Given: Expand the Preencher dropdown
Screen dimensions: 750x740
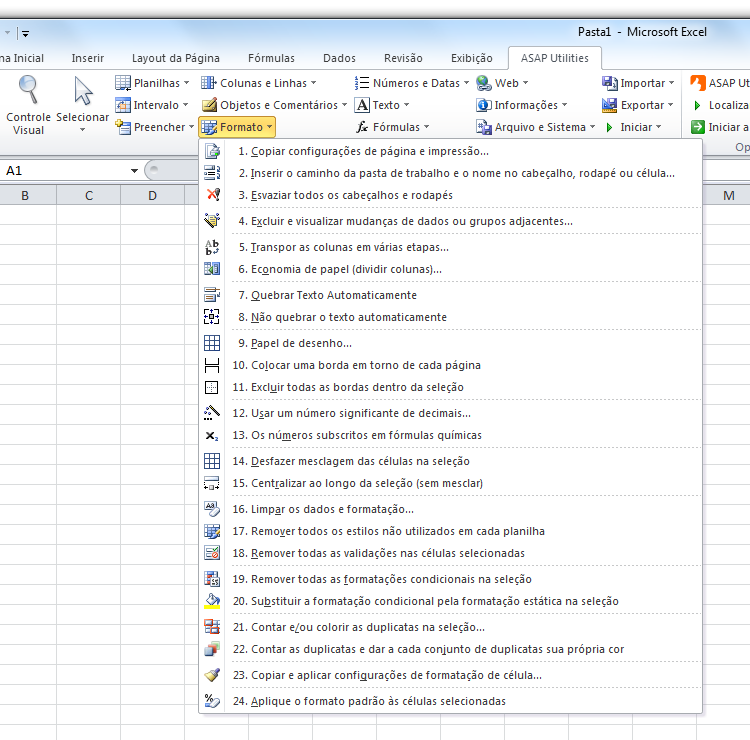Looking at the screenshot, I should click(x=154, y=127).
